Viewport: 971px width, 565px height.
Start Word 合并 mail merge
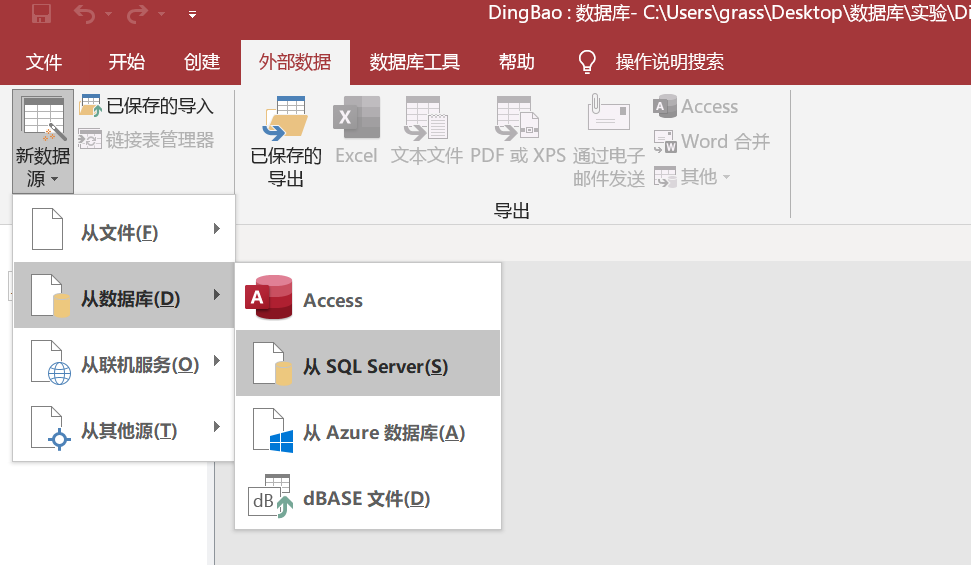726,142
